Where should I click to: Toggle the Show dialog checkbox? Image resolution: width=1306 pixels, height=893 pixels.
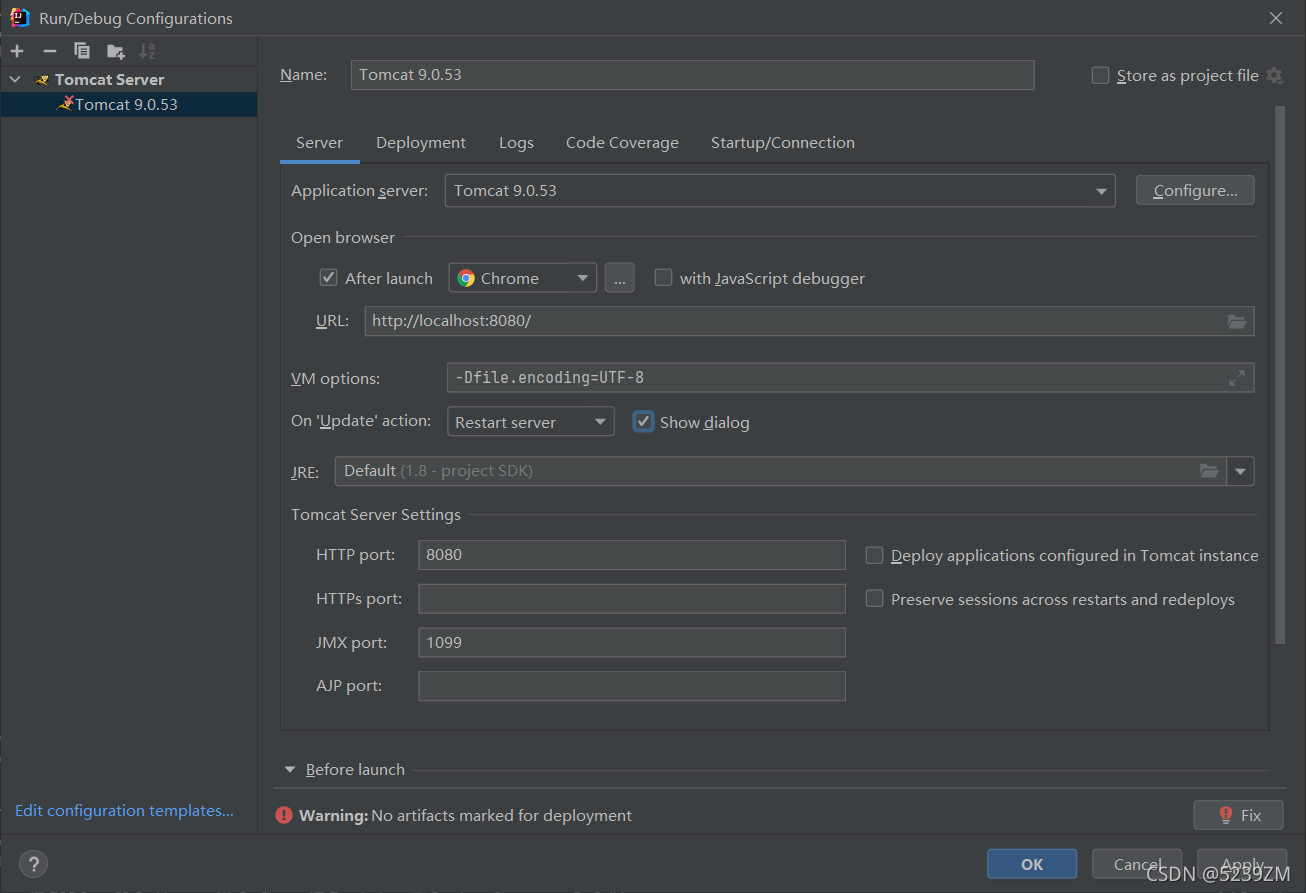coord(644,422)
